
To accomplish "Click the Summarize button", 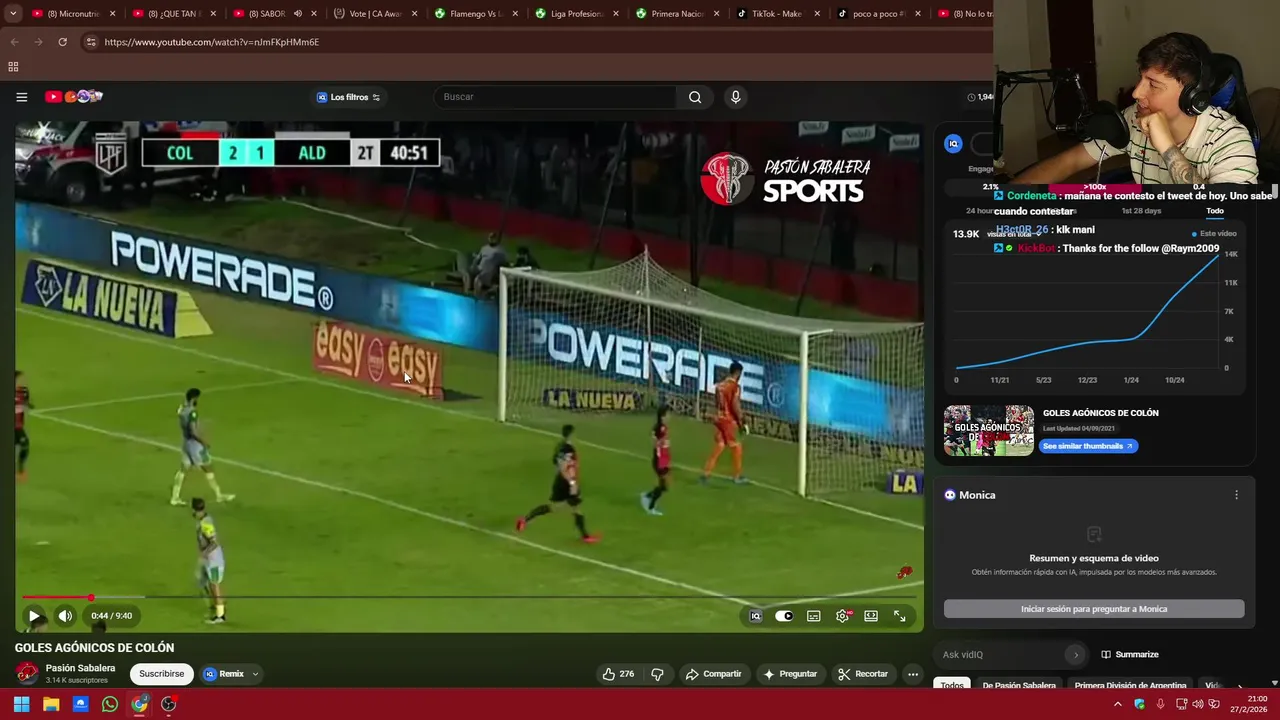I will [x=1129, y=655].
